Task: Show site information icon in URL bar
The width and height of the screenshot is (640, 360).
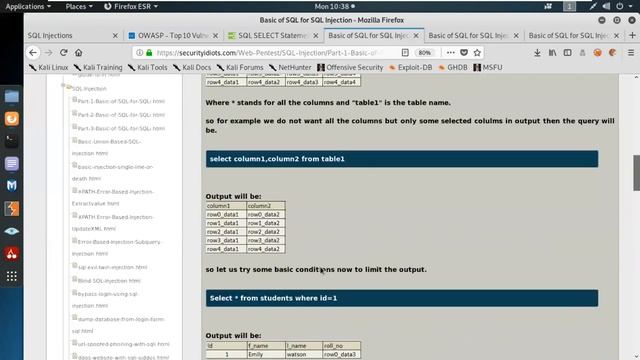Action: coord(140,53)
